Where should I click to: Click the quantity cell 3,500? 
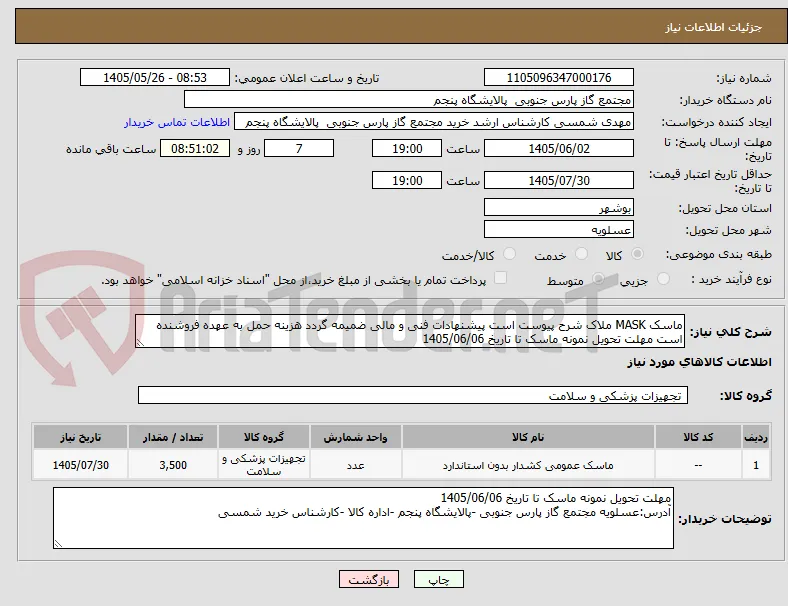pos(173,465)
